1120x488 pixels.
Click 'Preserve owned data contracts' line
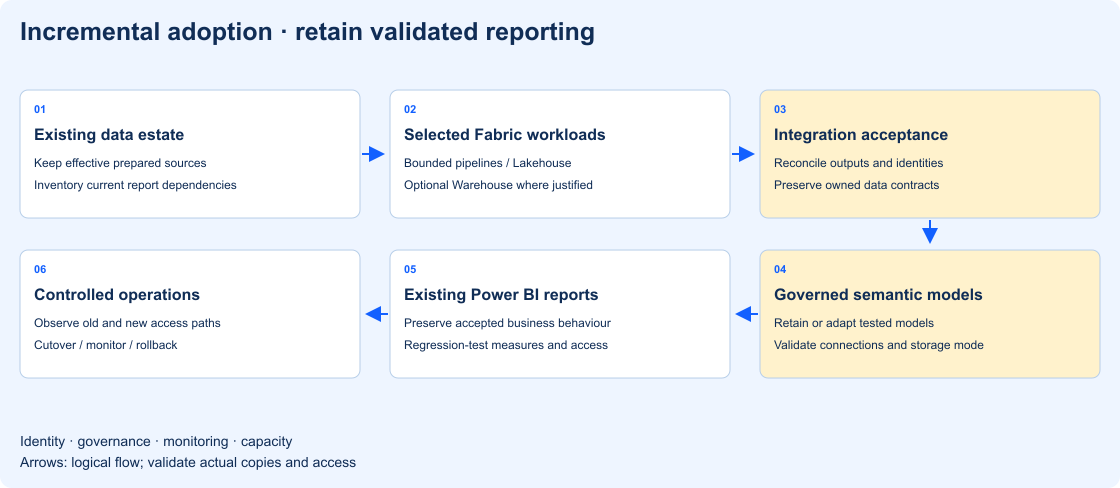pos(856,184)
